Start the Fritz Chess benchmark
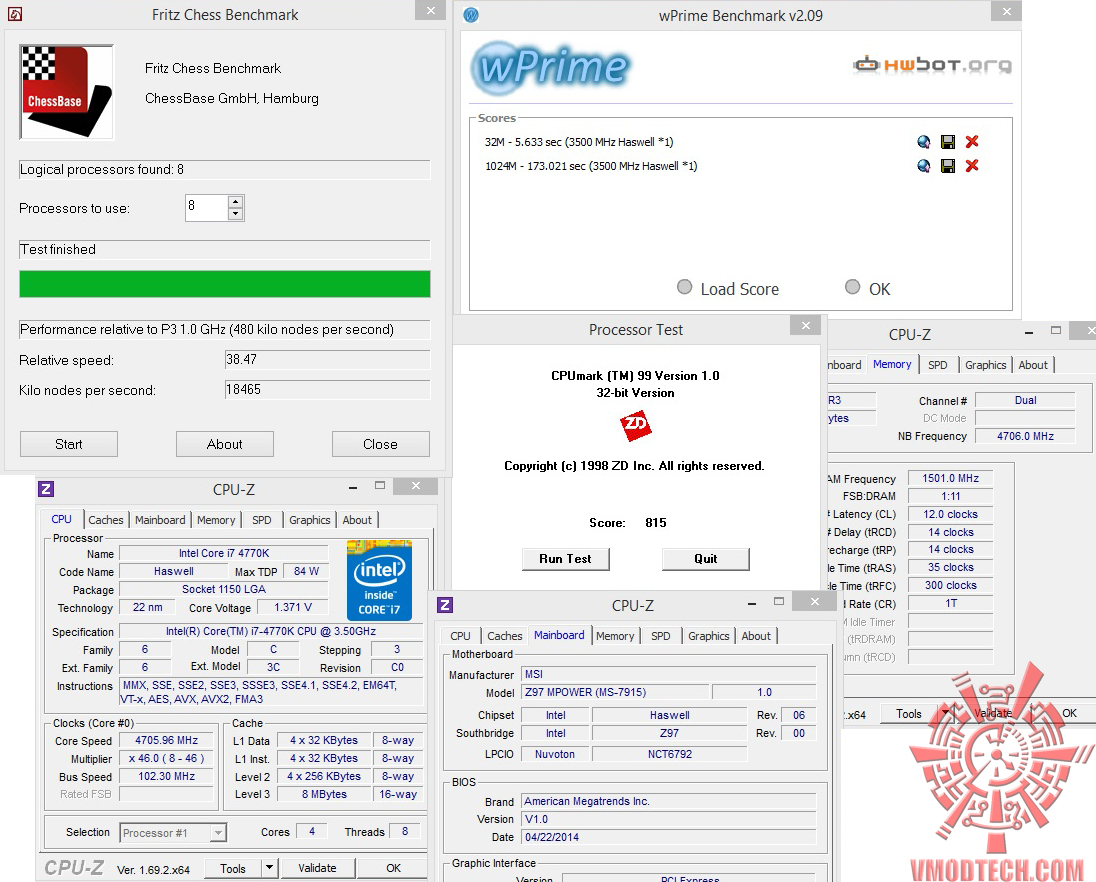The image size is (1096, 882). [x=68, y=444]
